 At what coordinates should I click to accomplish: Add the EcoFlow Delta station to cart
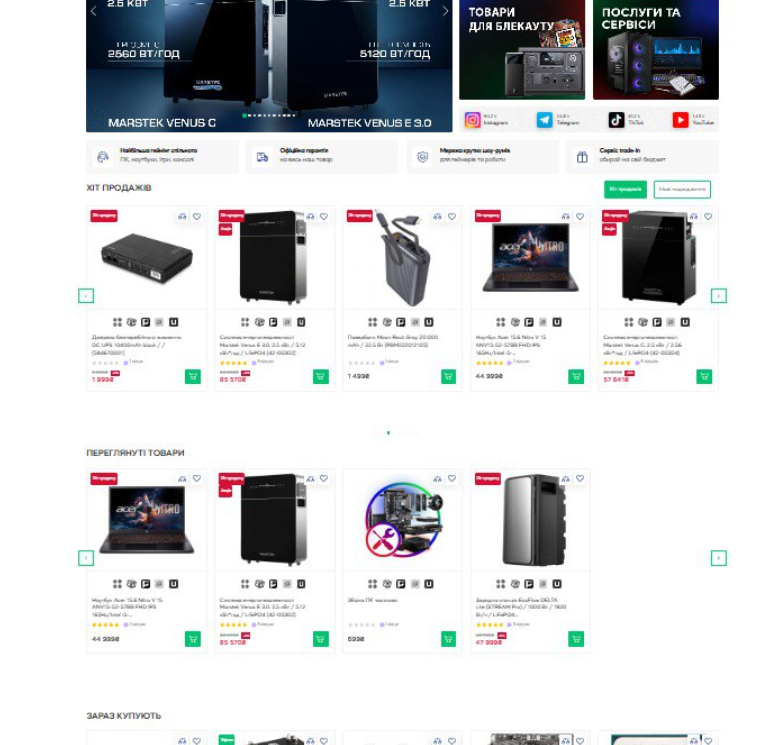pyautogui.click(x=576, y=639)
